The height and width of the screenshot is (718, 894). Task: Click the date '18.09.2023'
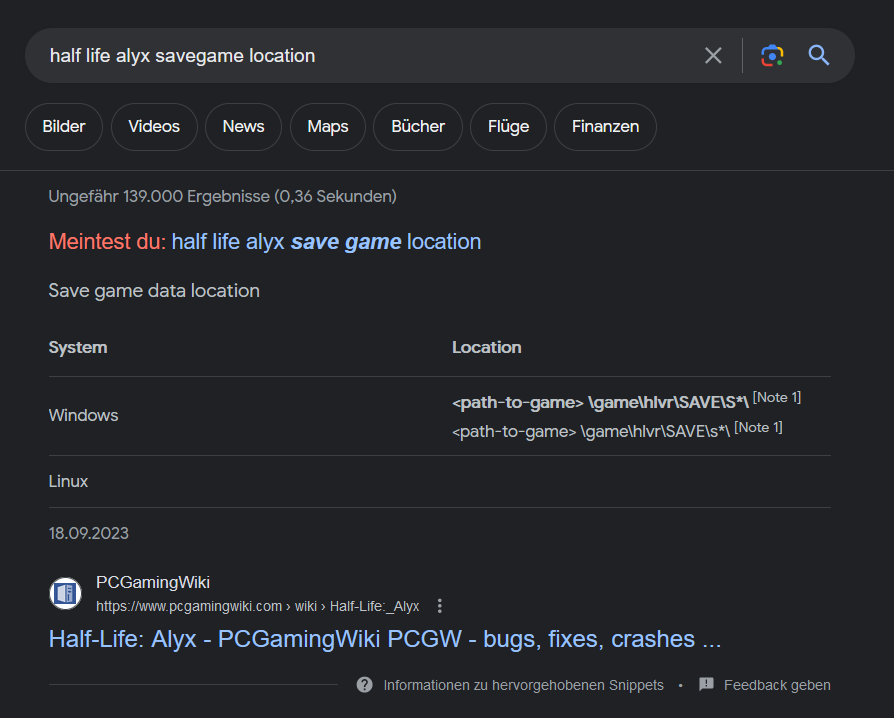(x=89, y=533)
